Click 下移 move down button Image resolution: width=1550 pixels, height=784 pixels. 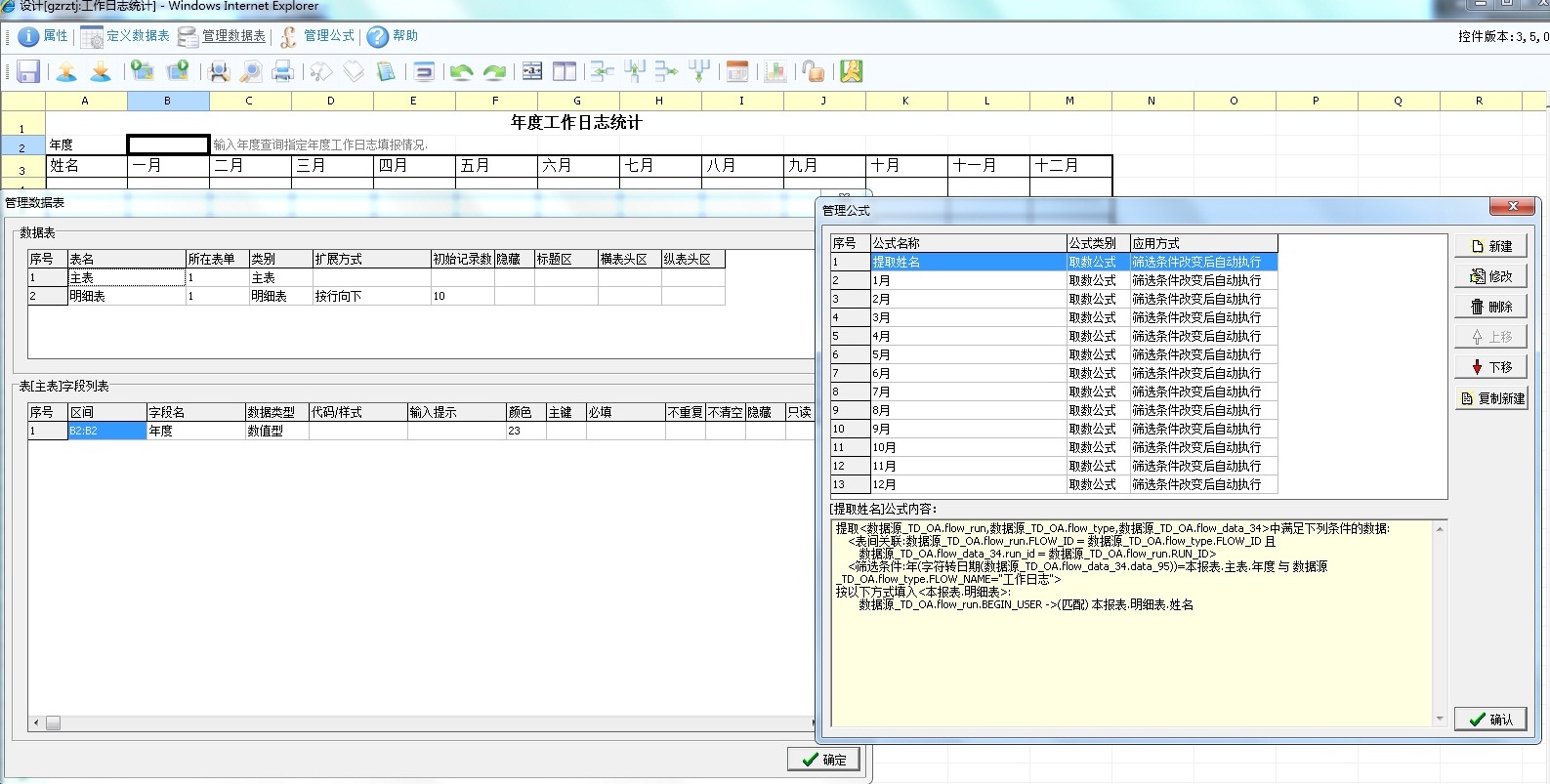[1490, 367]
